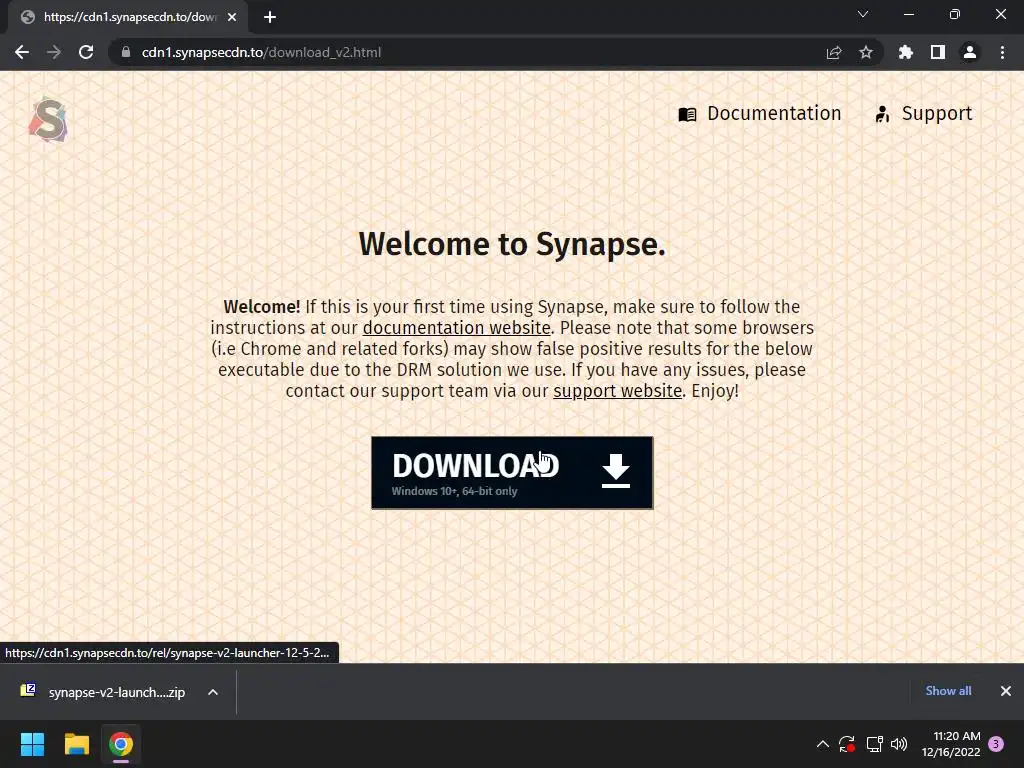The height and width of the screenshot is (768, 1024).
Task: Open the Support page from header
Action: click(923, 114)
